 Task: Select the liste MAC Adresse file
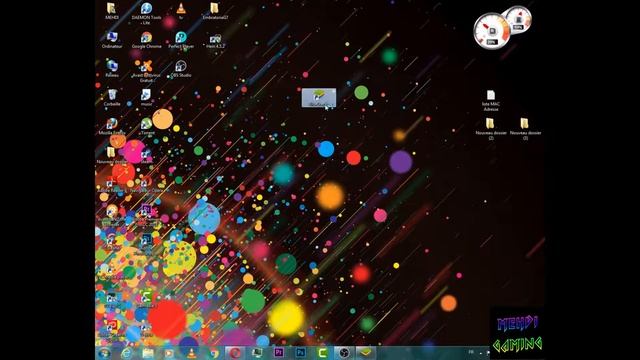pos(491,100)
